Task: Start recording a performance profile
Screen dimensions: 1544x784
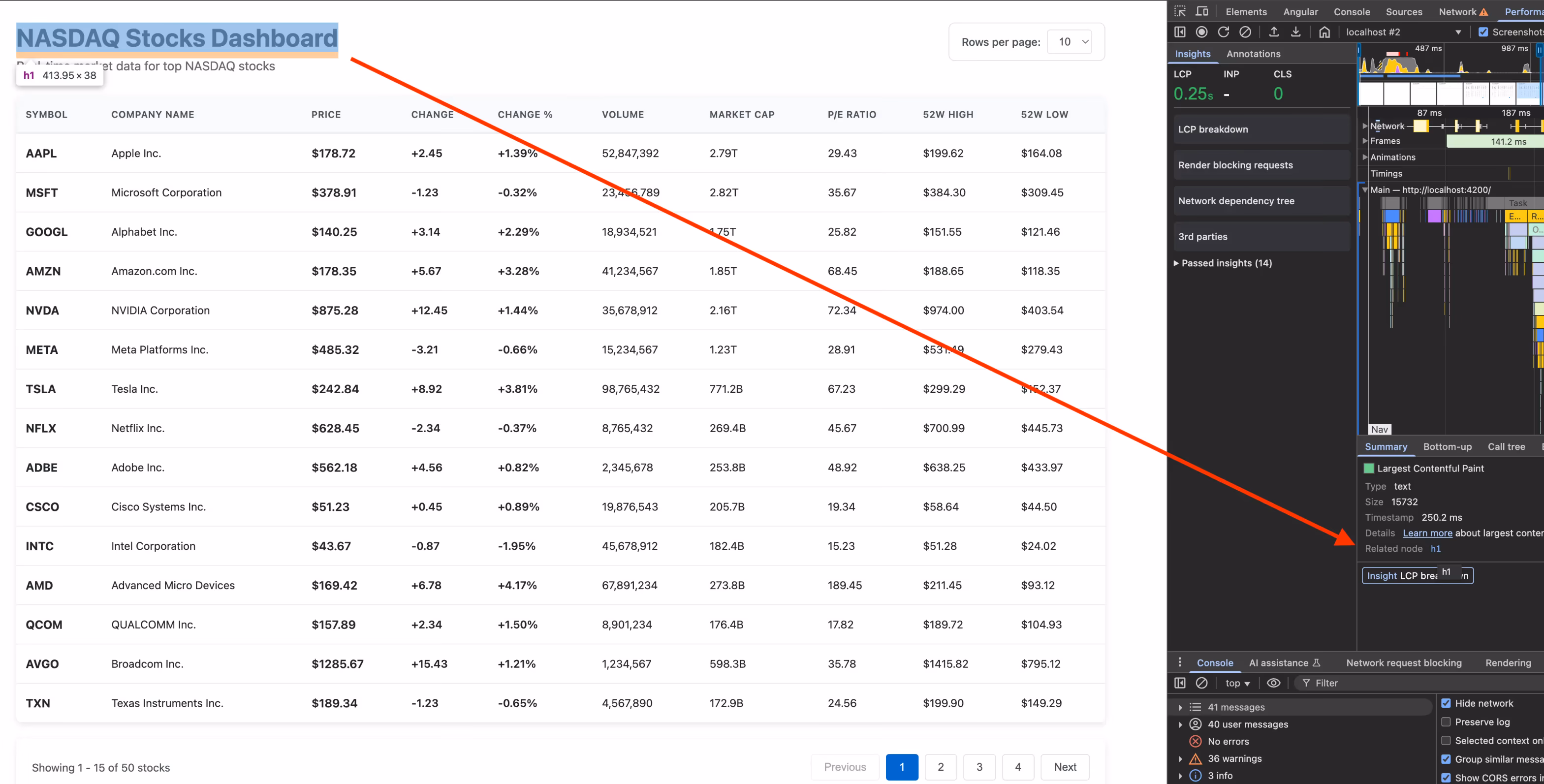Action: tap(1202, 32)
